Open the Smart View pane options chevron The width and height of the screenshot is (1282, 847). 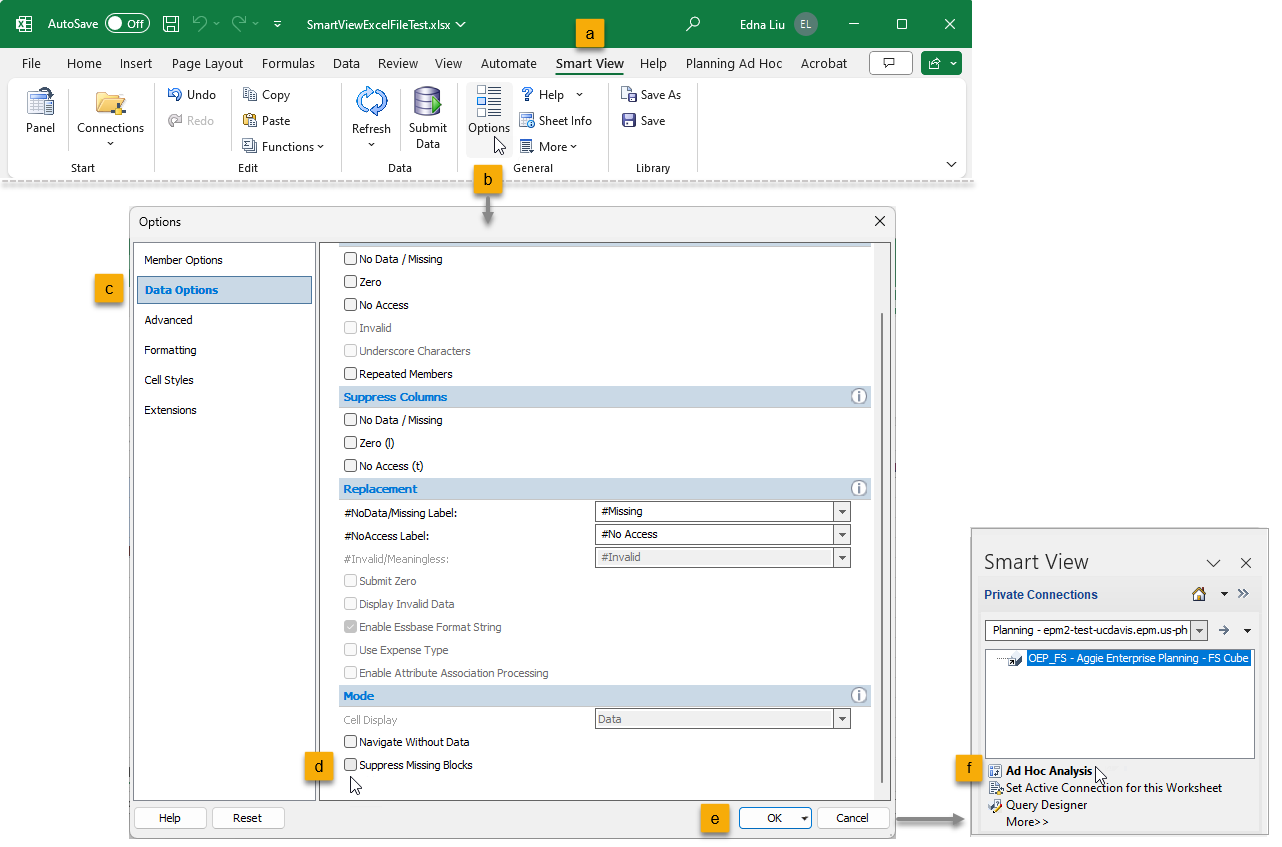point(1213,563)
